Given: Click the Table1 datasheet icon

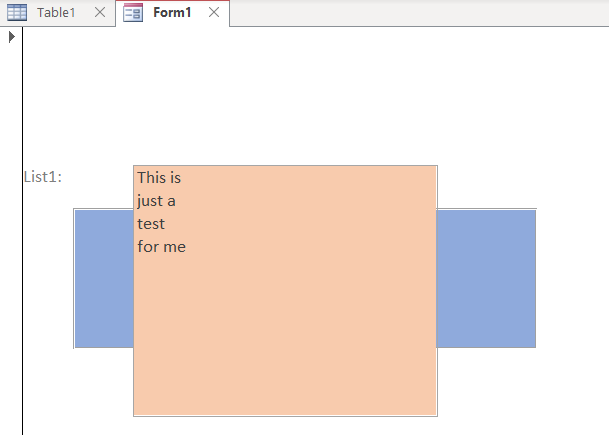Looking at the screenshot, I should (x=17, y=12).
